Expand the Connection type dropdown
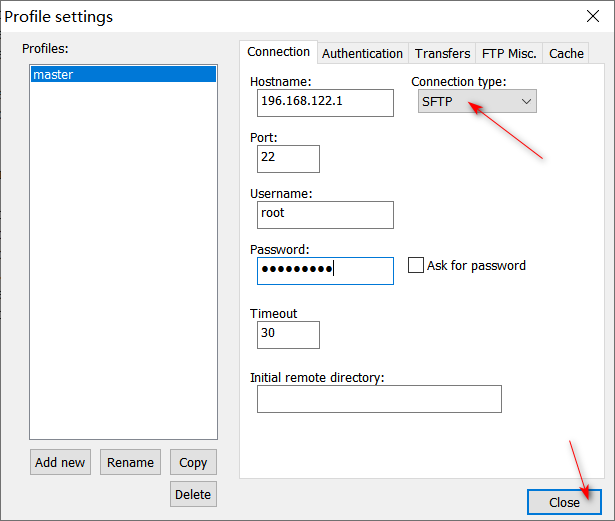615x521 pixels. (x=477, y=101)
